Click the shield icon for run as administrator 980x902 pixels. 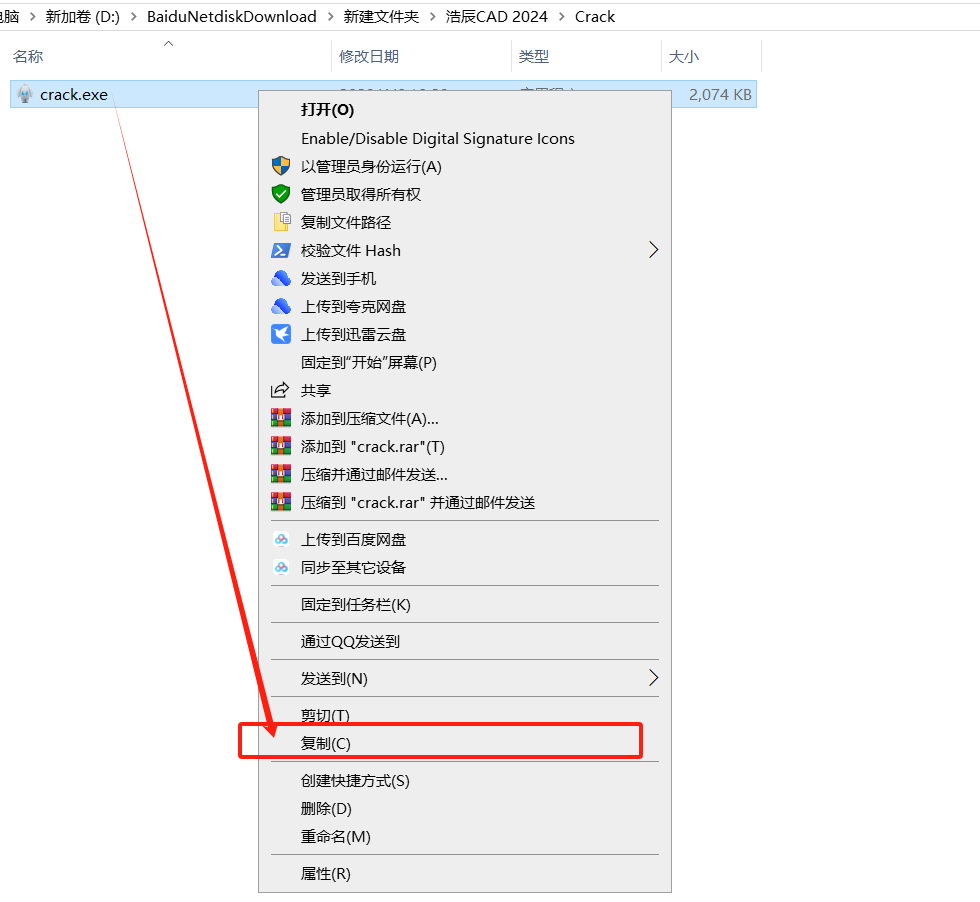pos(281,166)
